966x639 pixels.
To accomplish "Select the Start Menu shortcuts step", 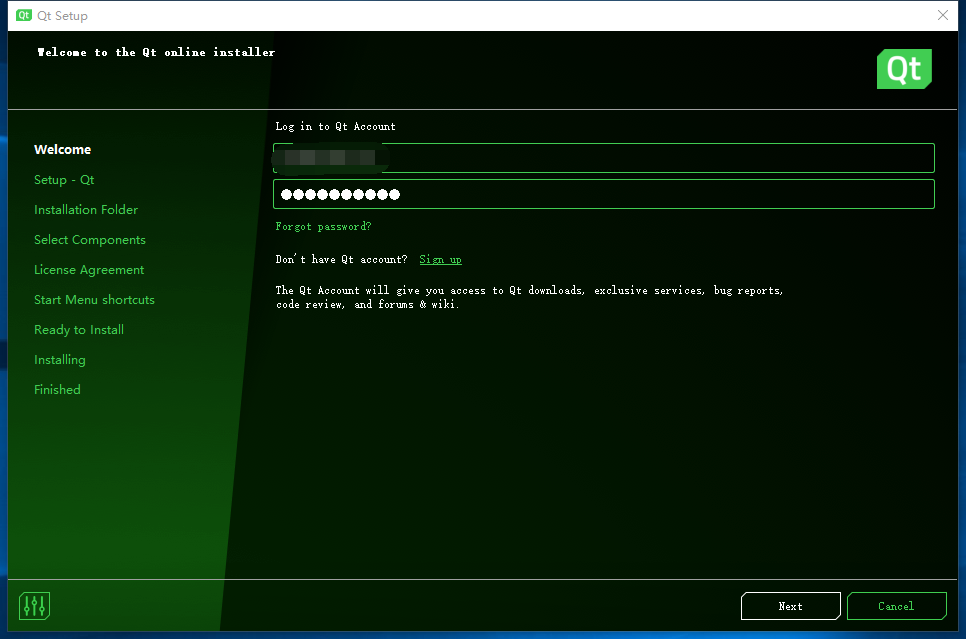I will click(x=94, y=299).
